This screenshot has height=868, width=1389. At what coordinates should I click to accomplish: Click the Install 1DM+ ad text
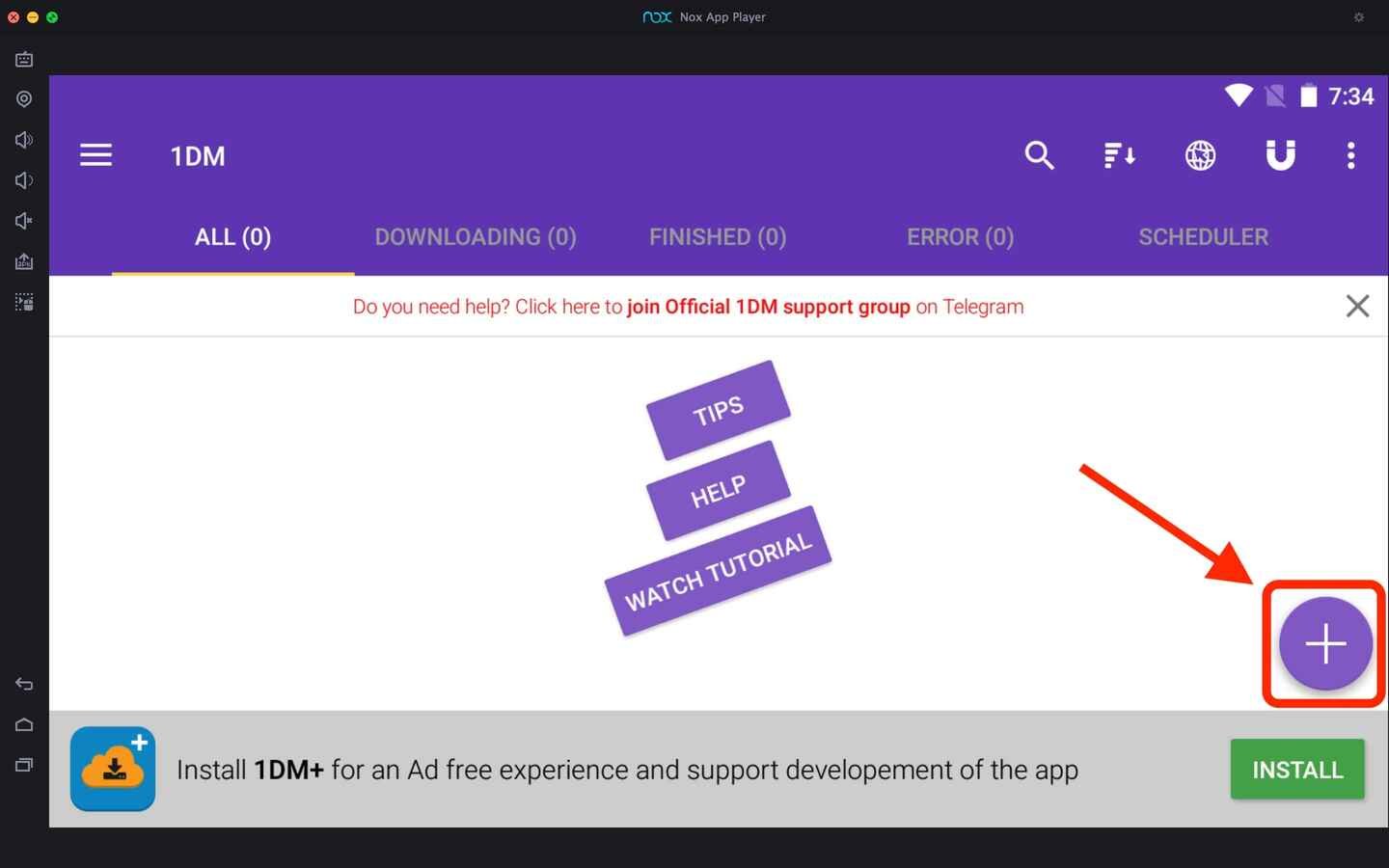pos(627,770)
